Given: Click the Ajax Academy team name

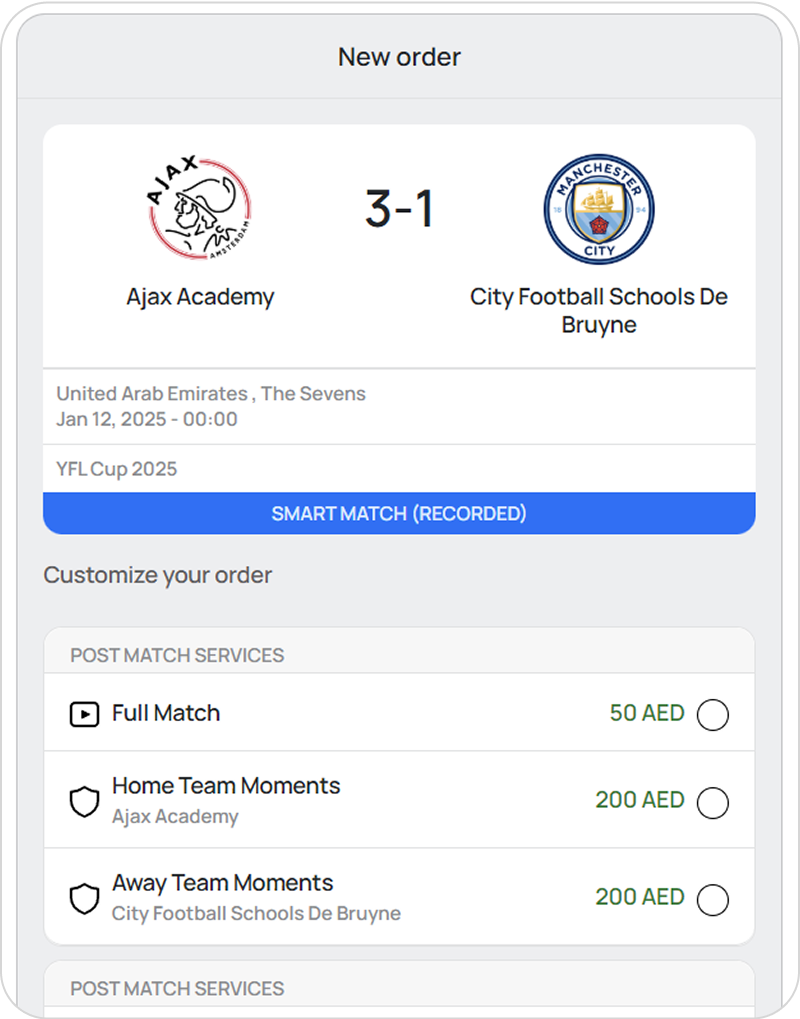Looking at the screenshot, I should [x=200, y=297].
